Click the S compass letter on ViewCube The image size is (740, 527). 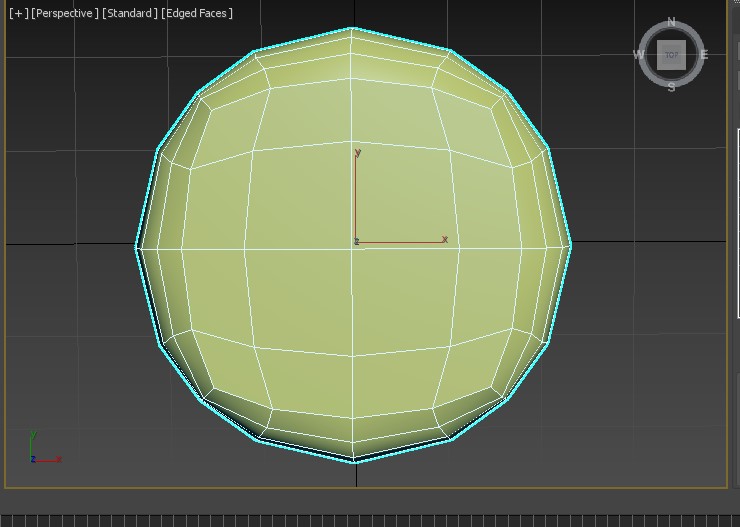pos(671,88)
